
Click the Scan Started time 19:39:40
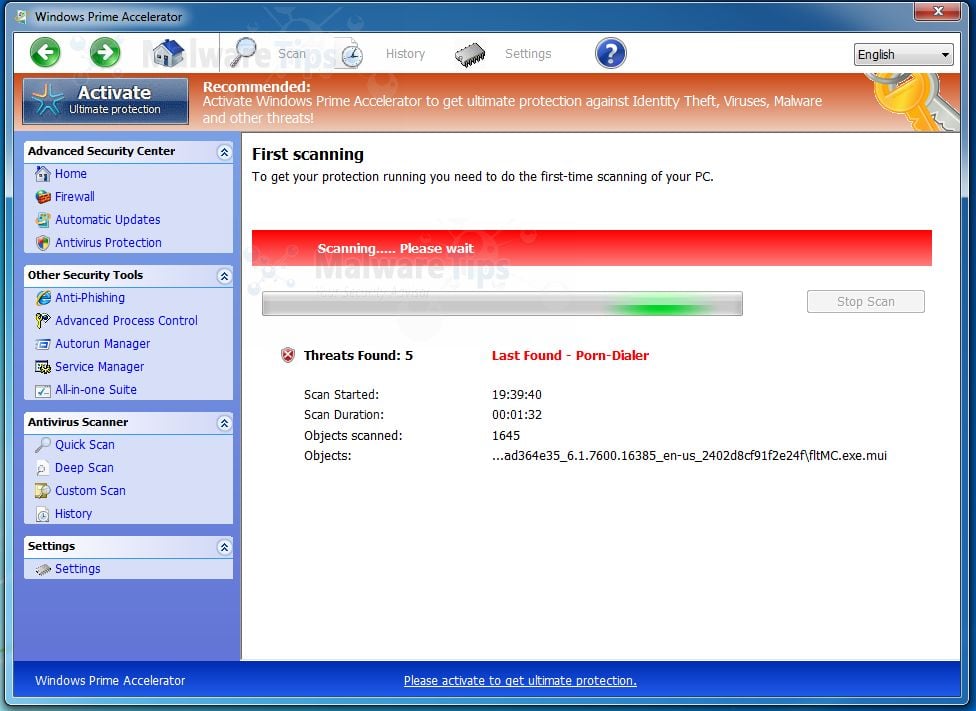click(x=517, y=395)
